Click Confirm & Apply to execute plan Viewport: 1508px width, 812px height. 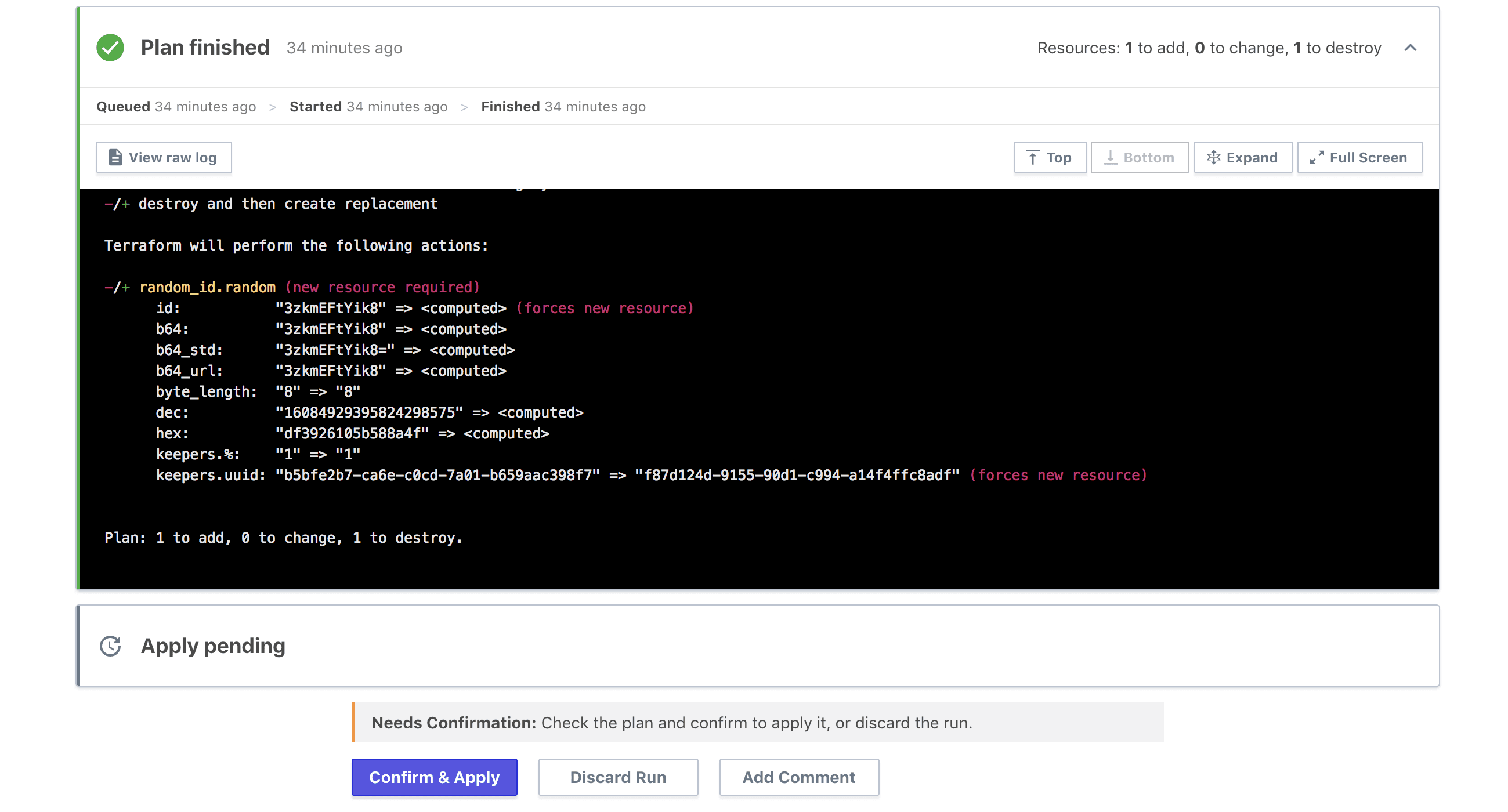point(435,777)
